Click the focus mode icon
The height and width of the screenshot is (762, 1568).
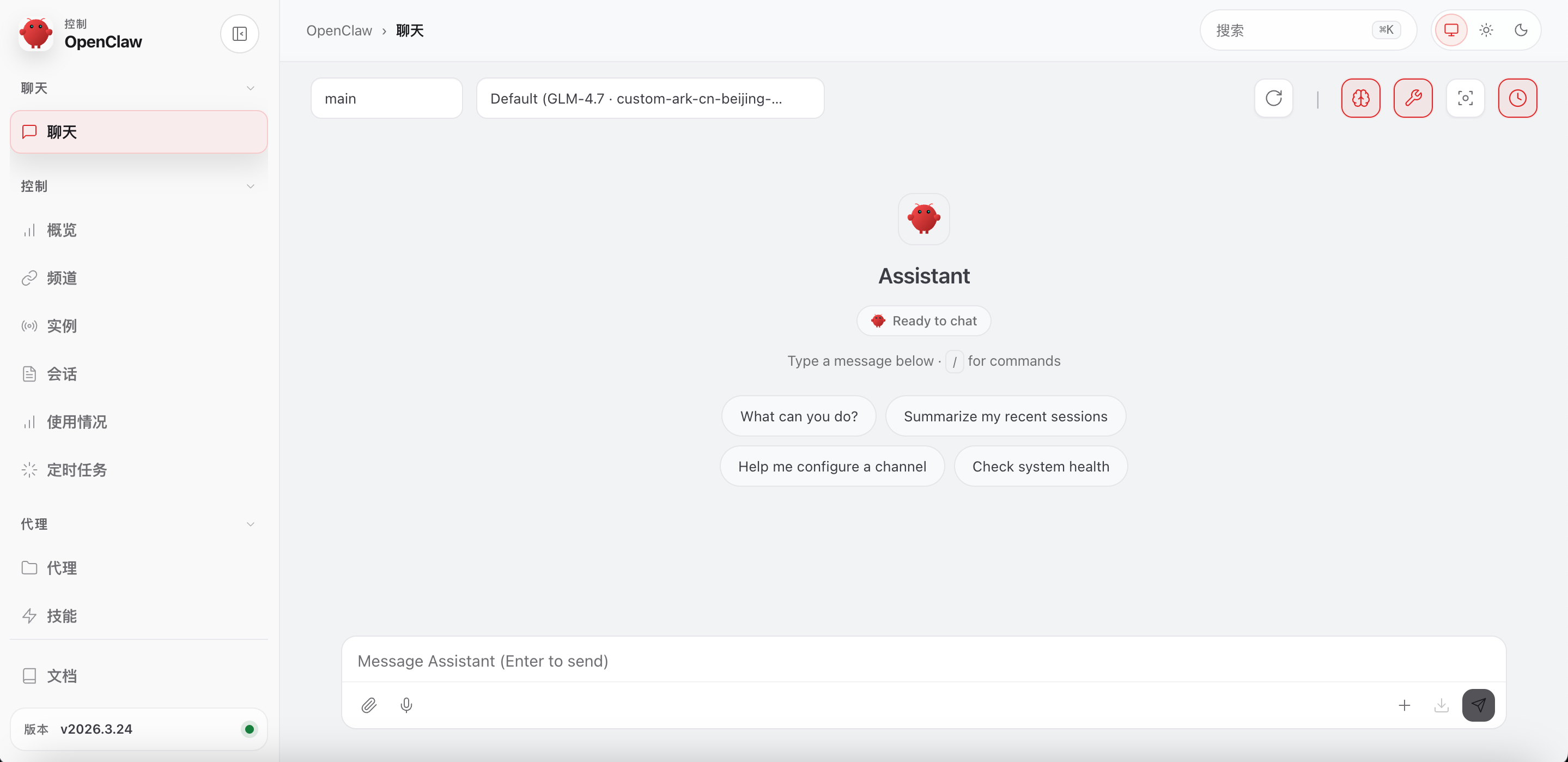1465,98
